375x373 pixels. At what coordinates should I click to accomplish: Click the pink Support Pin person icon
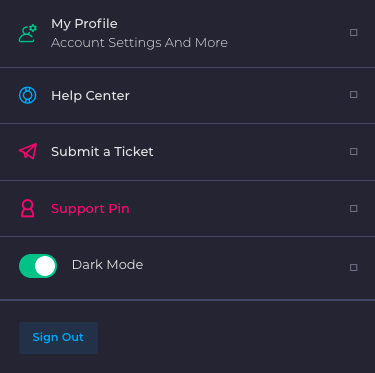click(x=28, y=209)
